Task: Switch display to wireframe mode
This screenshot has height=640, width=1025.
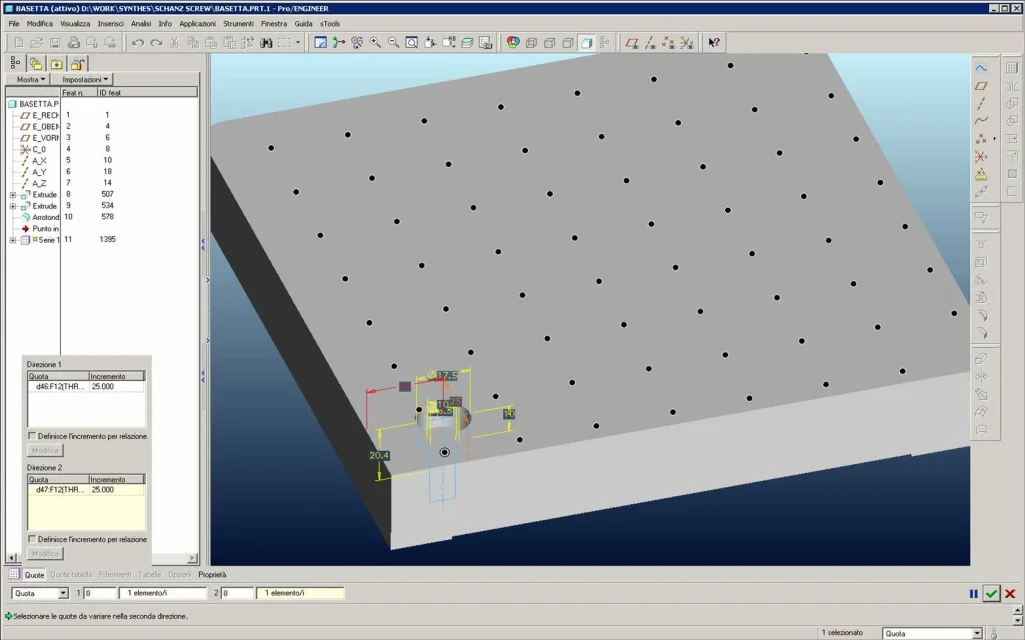Action: (531, 43)
